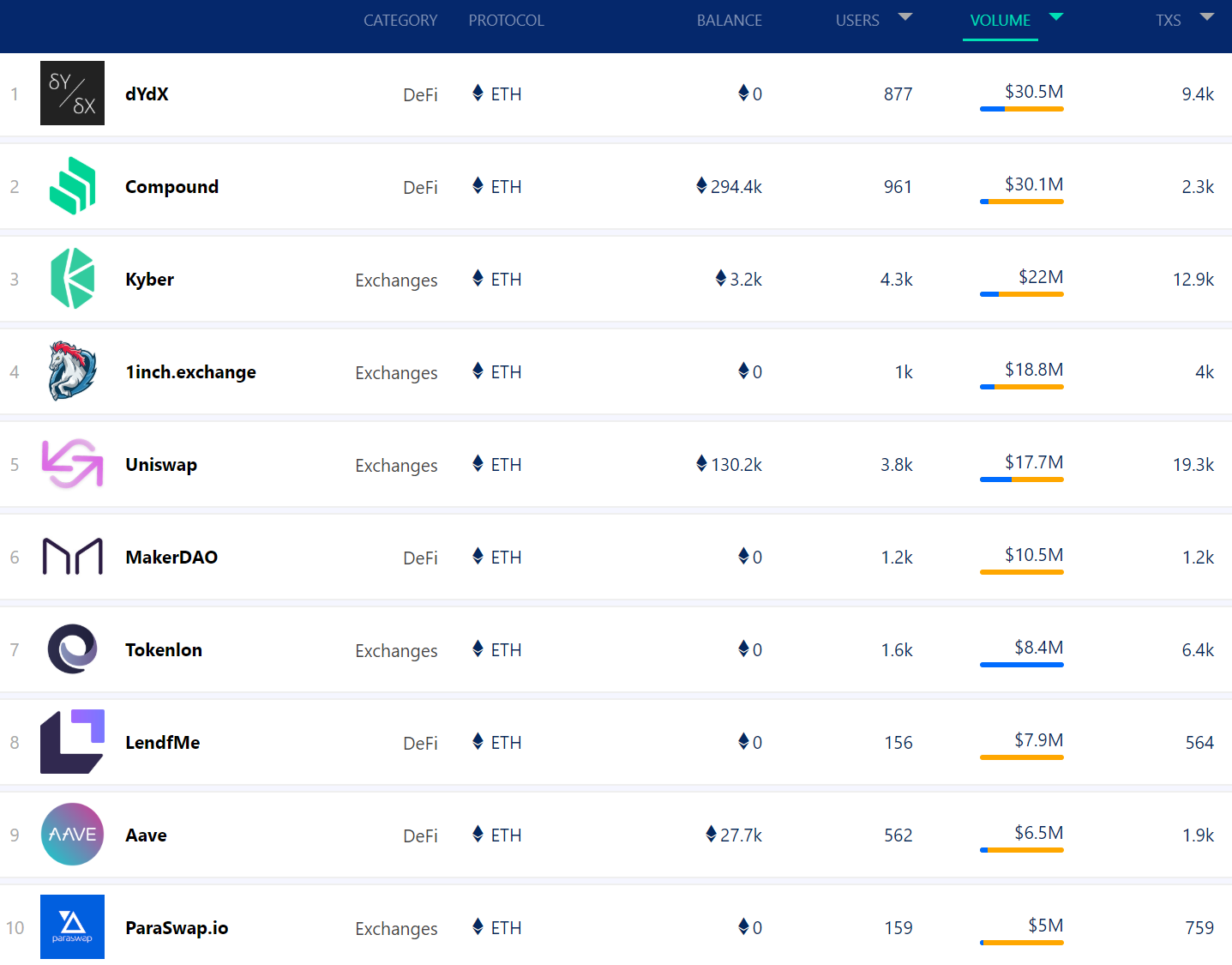The width and height of the screenshot is (1232, 965).
Task: Click the Ethereum balance icon beside 3.2k
Action: 720,278
